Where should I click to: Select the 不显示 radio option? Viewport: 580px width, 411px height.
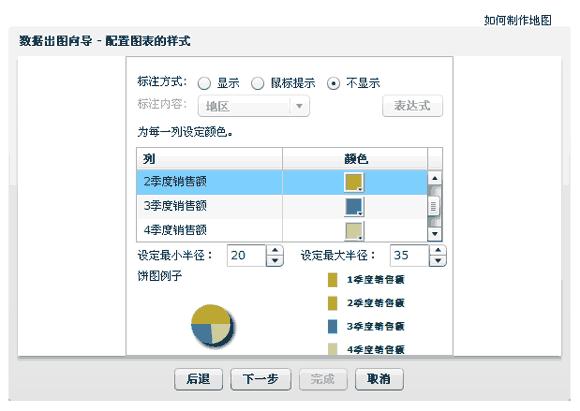click(x=333, y=84)
